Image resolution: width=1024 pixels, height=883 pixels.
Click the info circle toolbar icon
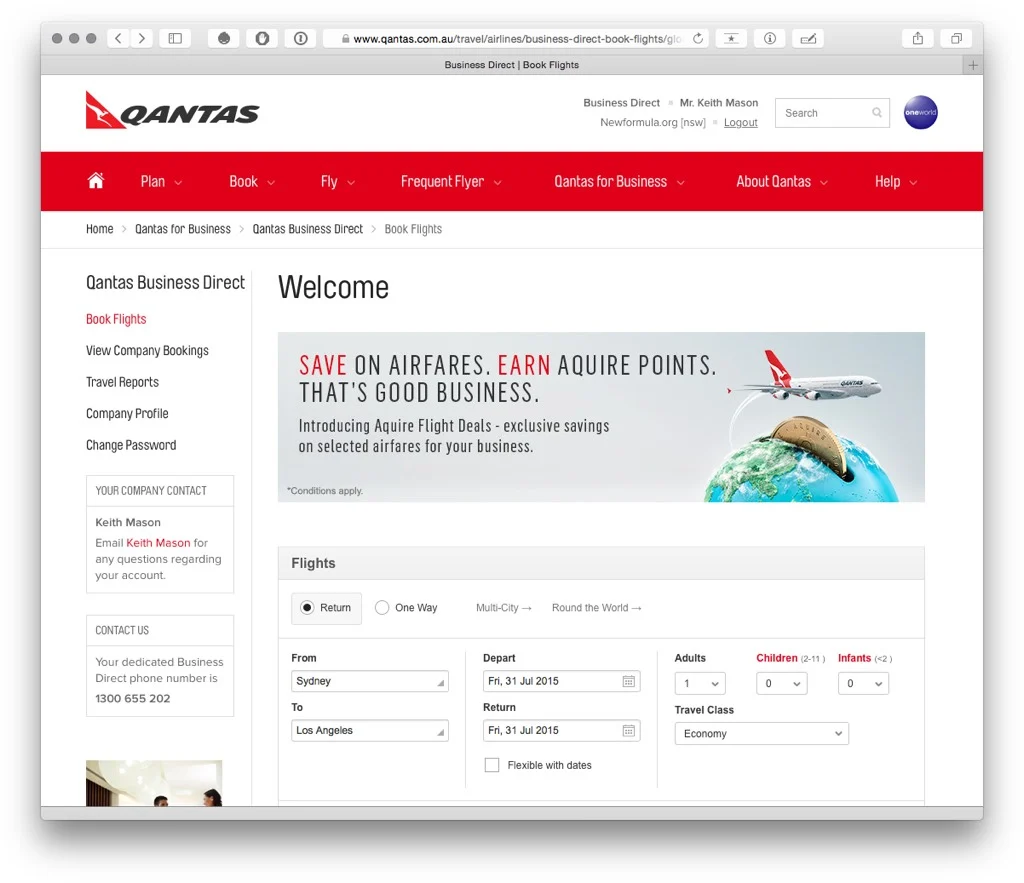pyautogui.click(x=770, y=39)
